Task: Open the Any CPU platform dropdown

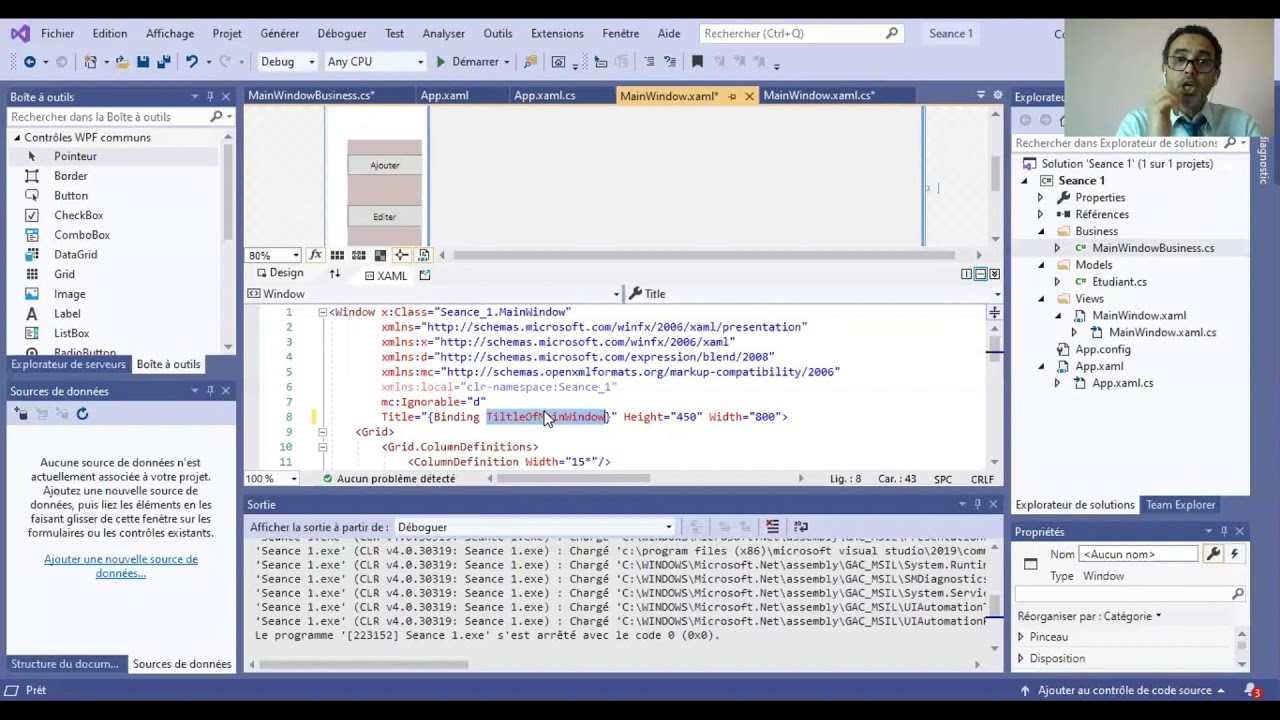Action: tap(375, 62)
